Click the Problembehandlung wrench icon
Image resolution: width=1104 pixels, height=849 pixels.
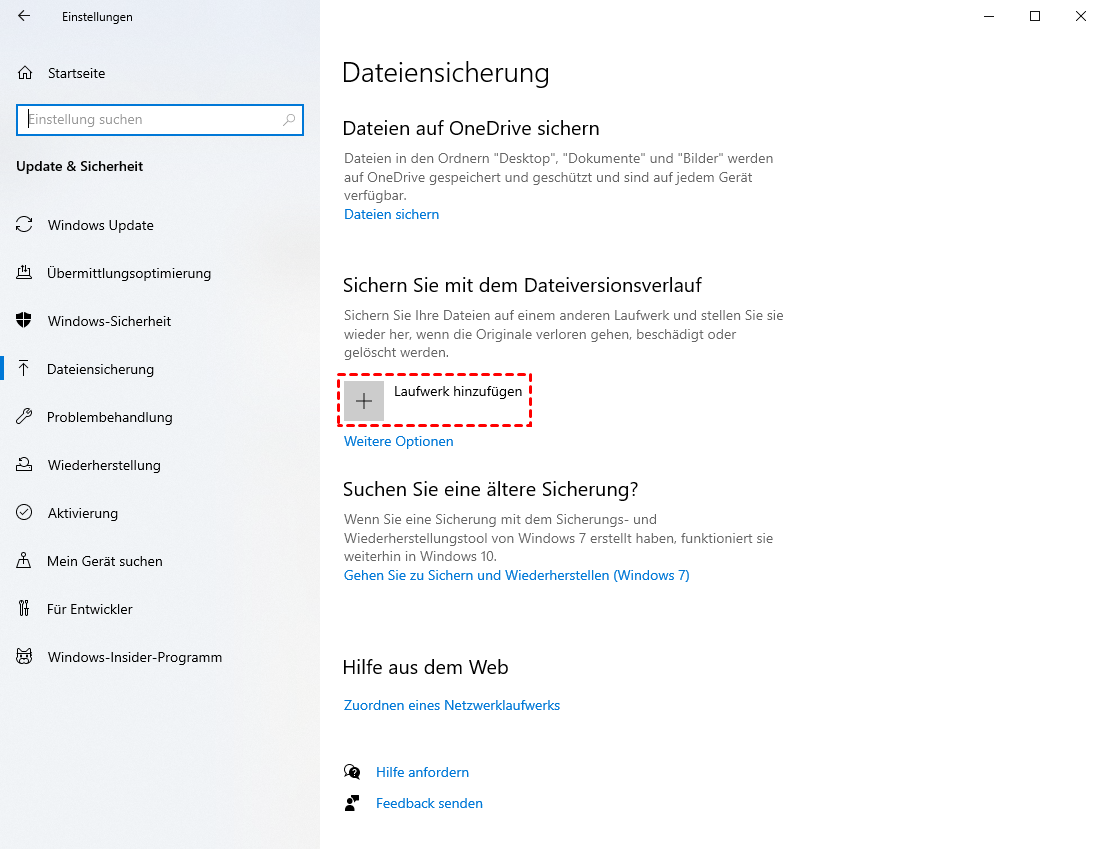(25, 417)
